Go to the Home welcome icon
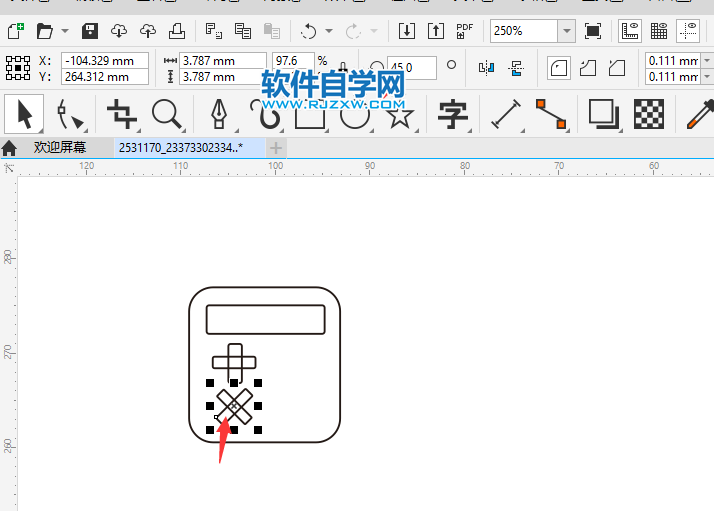 (x=9, y=148)
